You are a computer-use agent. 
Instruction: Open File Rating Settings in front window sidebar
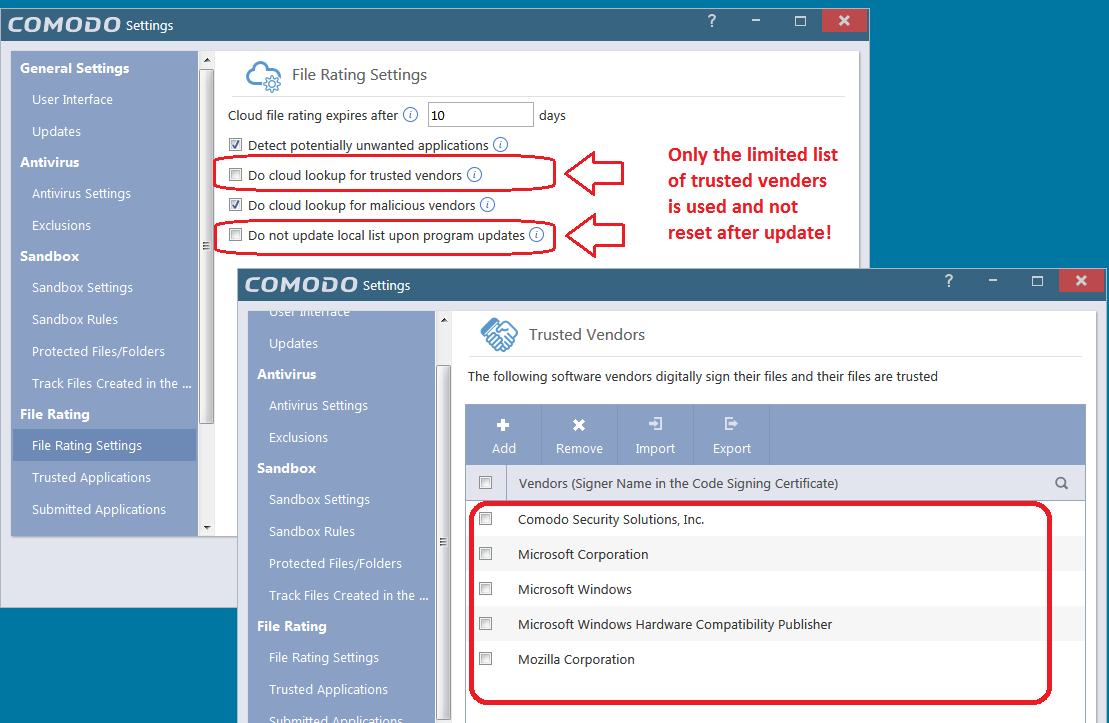tap(324, 658)
